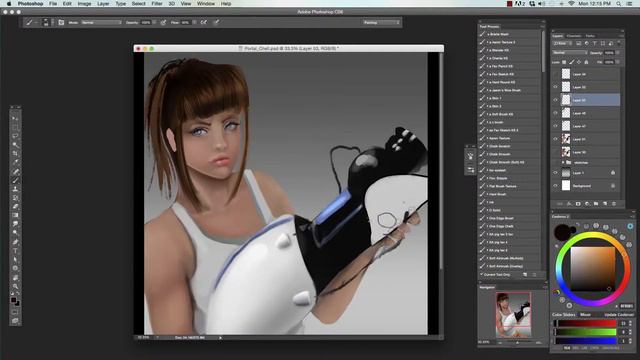Hide the Background layer

(x=555, y=186)
